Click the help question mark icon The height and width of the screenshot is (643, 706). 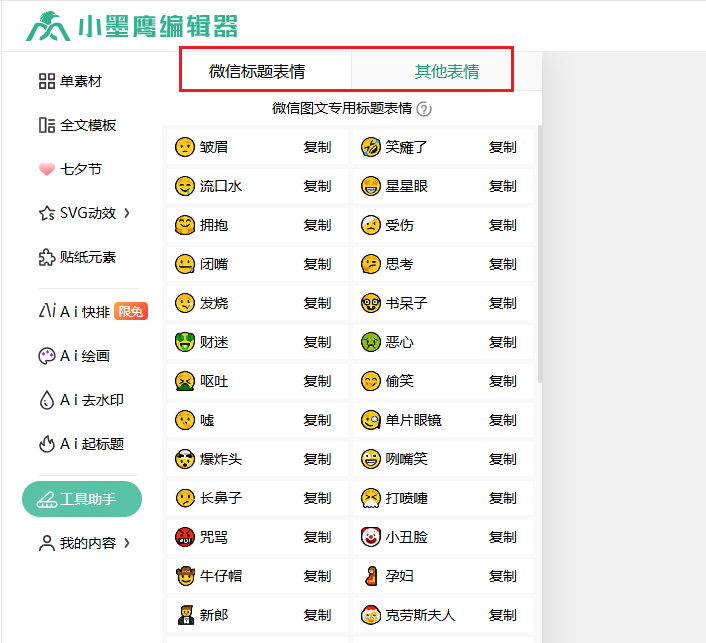pos(424,109)
